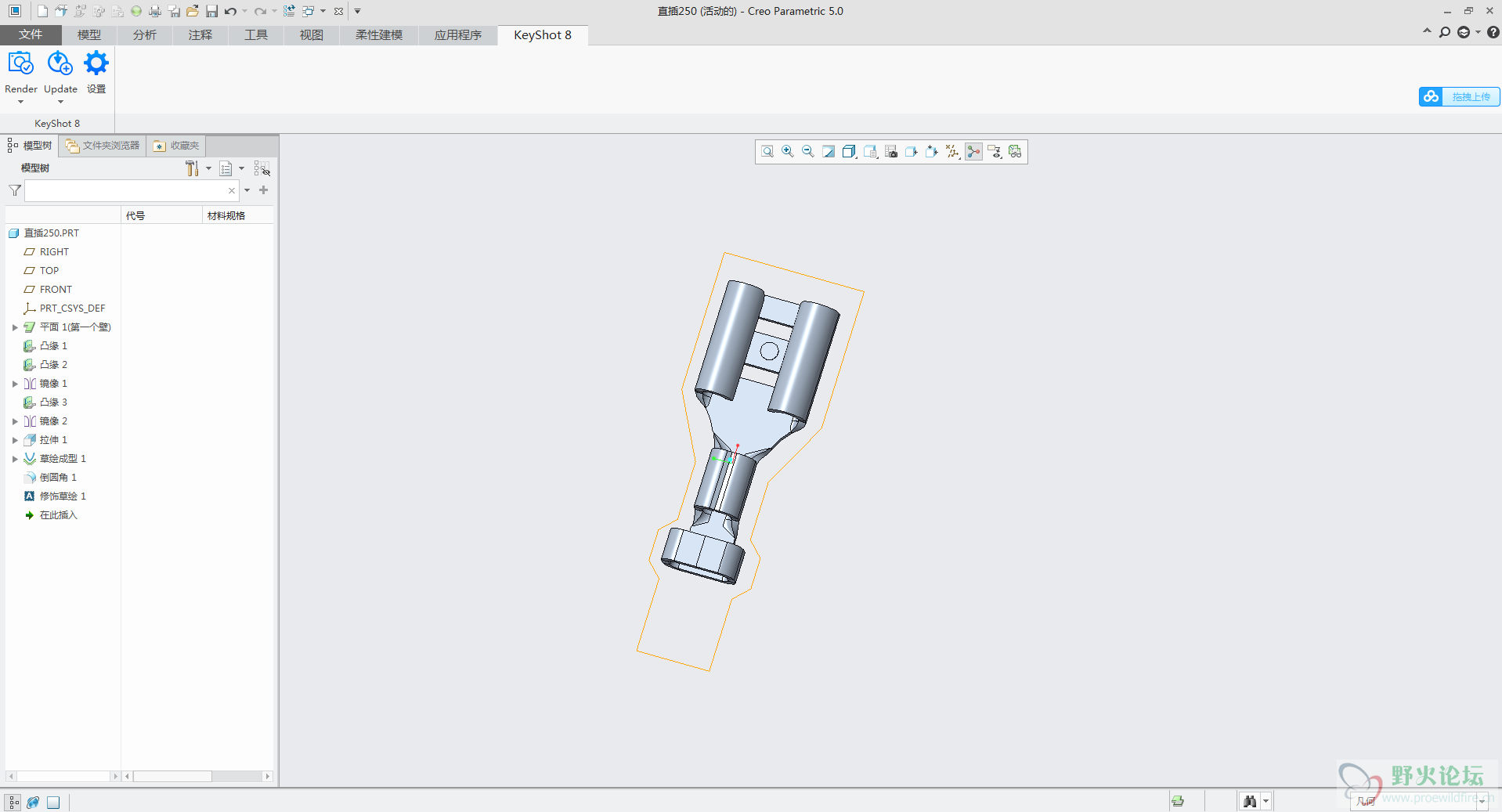Click the 拖拽上传 cloud upload button

coord(1459,96)
